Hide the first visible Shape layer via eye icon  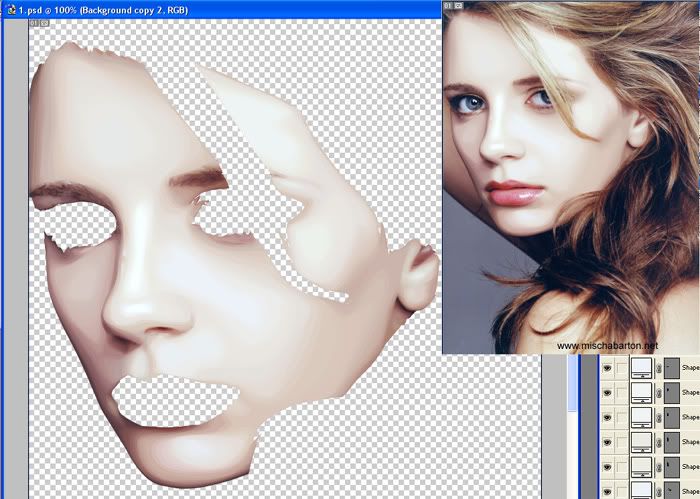[x=607, y=368]
